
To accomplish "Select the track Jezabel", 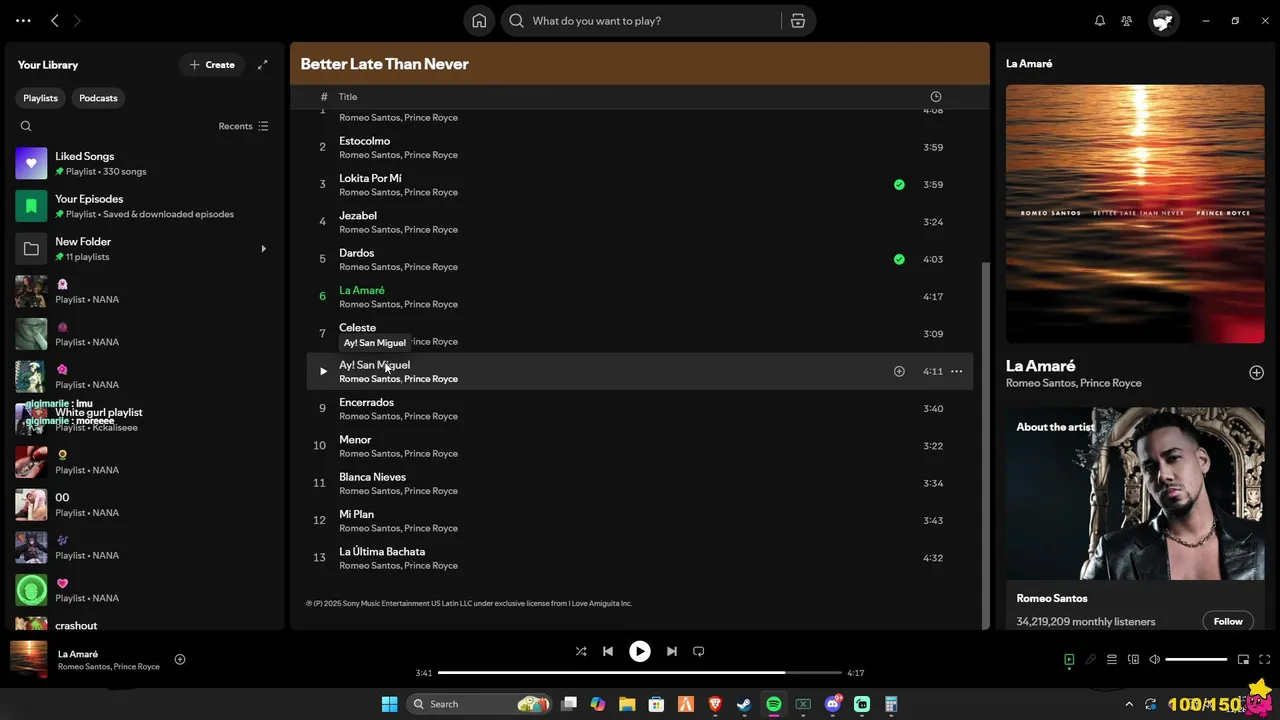I will (x=639, y=222).
